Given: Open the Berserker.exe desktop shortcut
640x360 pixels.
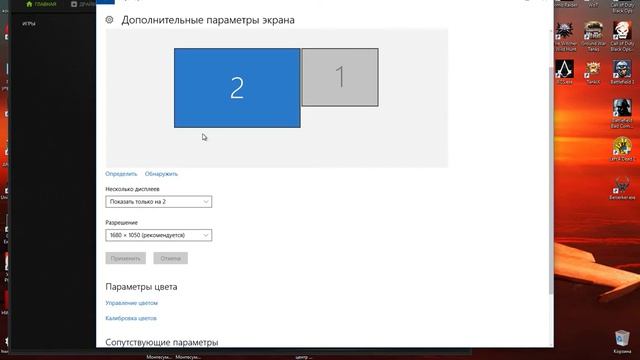Looking at the screenshot, I should 622,187.
